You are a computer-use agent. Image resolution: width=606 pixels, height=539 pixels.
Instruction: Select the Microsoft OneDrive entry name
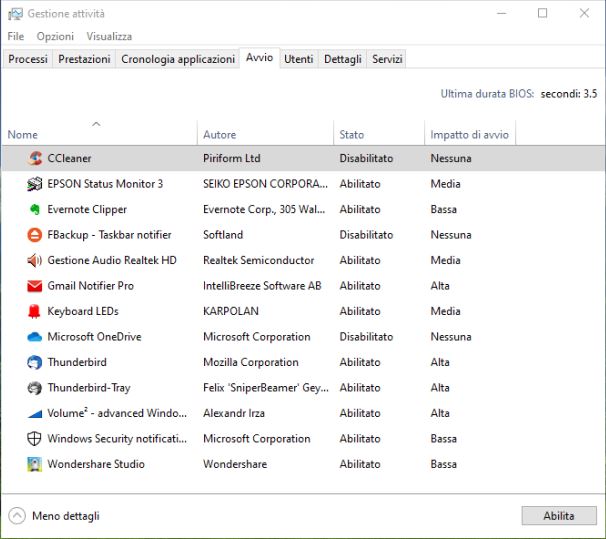[94, 337]
